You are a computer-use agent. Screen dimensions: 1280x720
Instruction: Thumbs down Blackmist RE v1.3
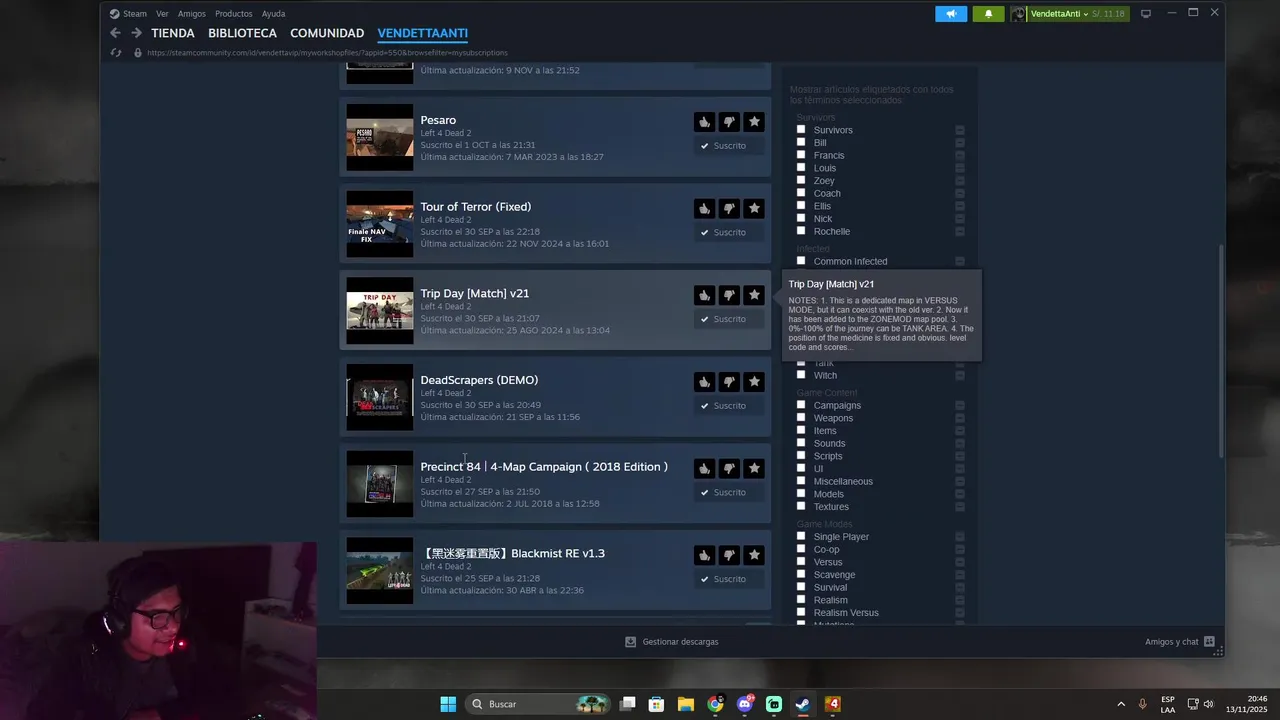729,555
